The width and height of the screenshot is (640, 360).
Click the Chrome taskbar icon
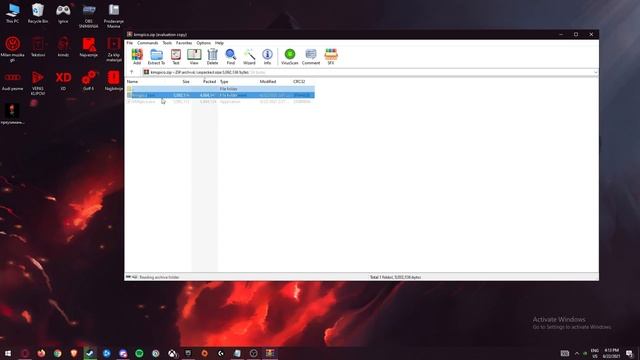point(58,353)
